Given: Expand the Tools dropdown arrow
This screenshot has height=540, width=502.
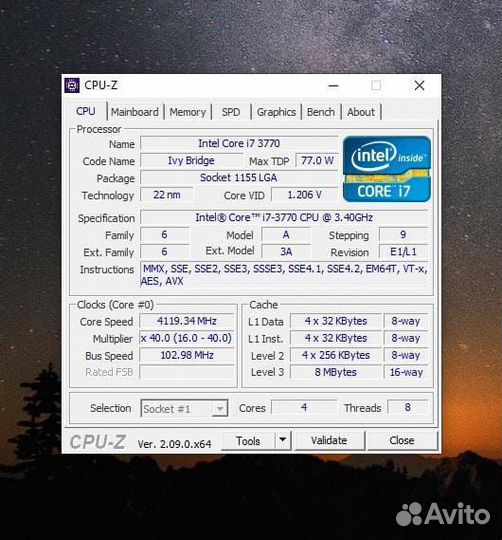Looking at the screenshot, I should [x=283, y=440].
